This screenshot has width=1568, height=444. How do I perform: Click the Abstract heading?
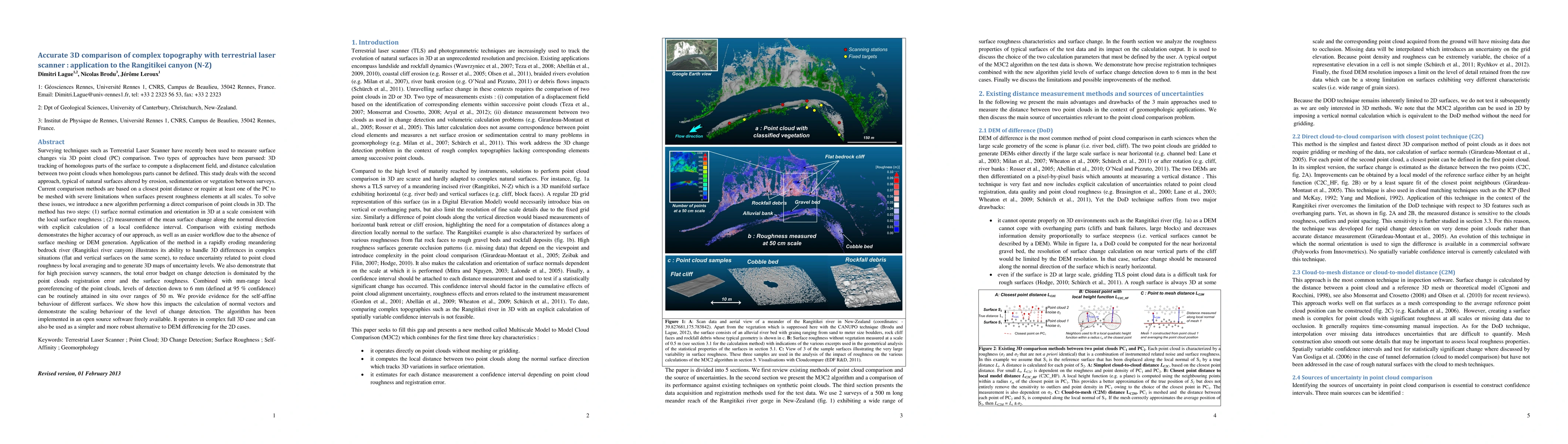(x=51, y=142)
